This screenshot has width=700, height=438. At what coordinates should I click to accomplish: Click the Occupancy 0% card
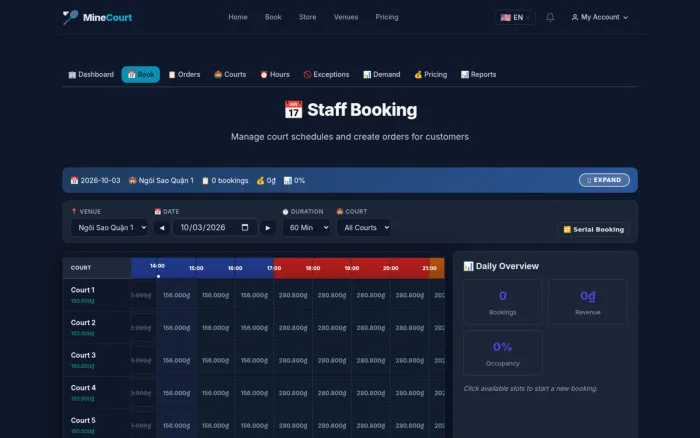503,353
